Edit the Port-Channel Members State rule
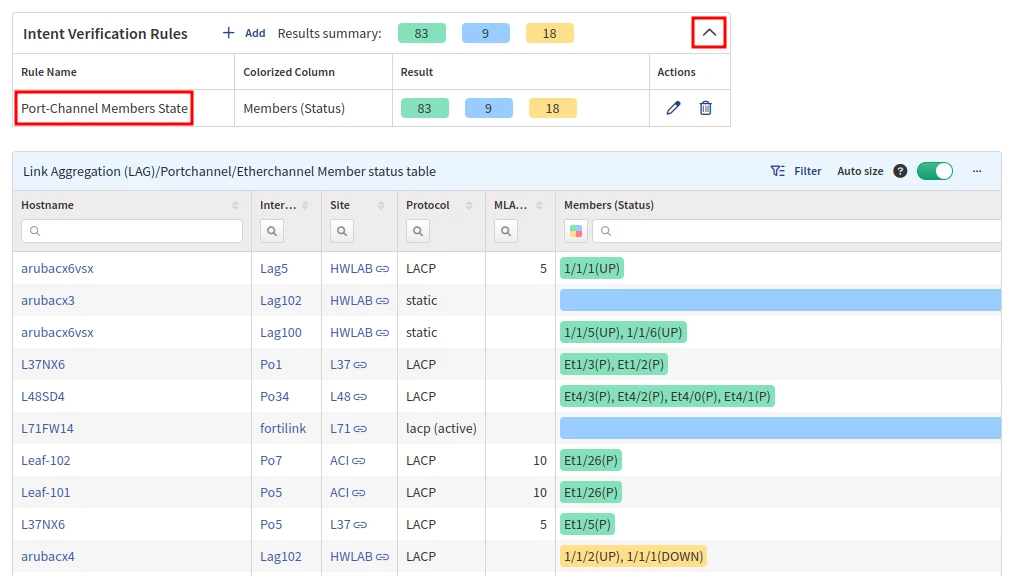 click(x=673, y=108)
